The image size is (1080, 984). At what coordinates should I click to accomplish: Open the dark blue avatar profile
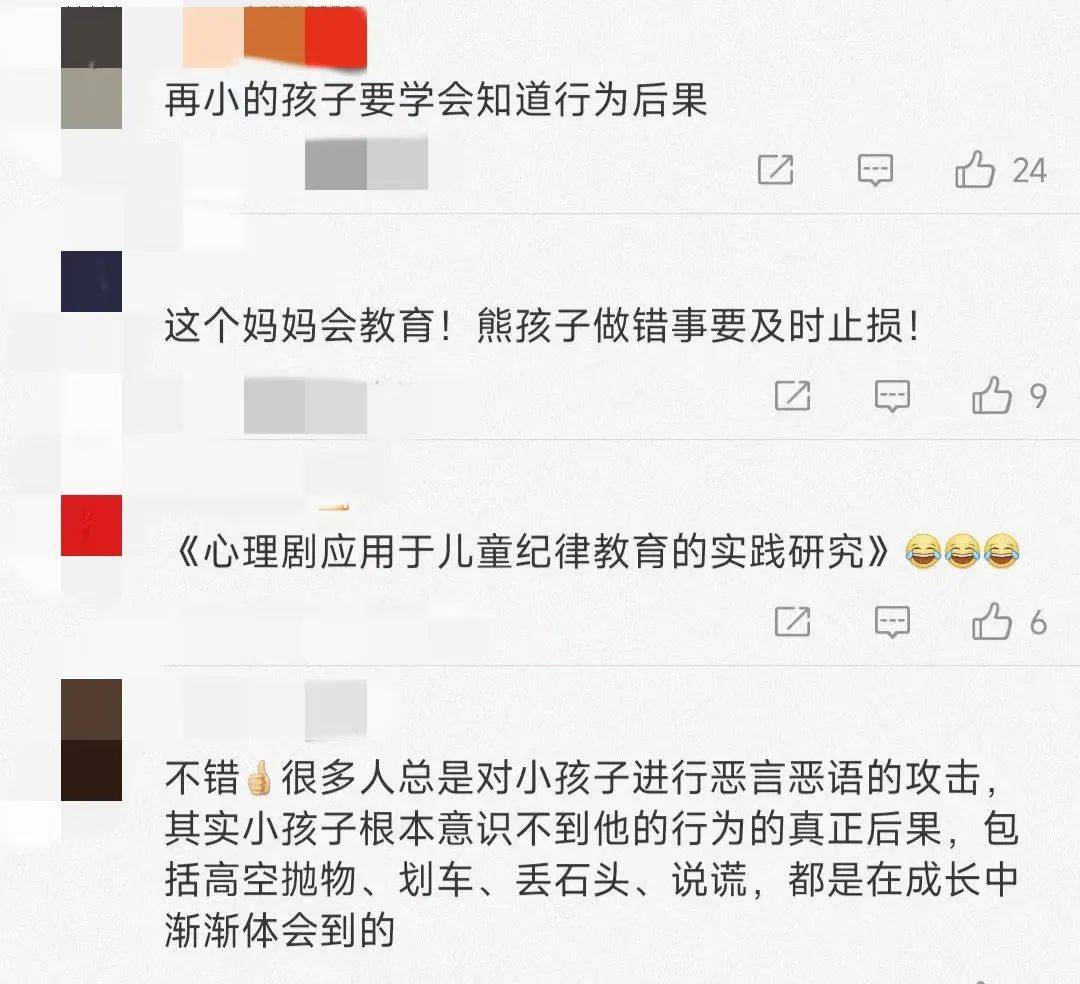click(92, 282)
